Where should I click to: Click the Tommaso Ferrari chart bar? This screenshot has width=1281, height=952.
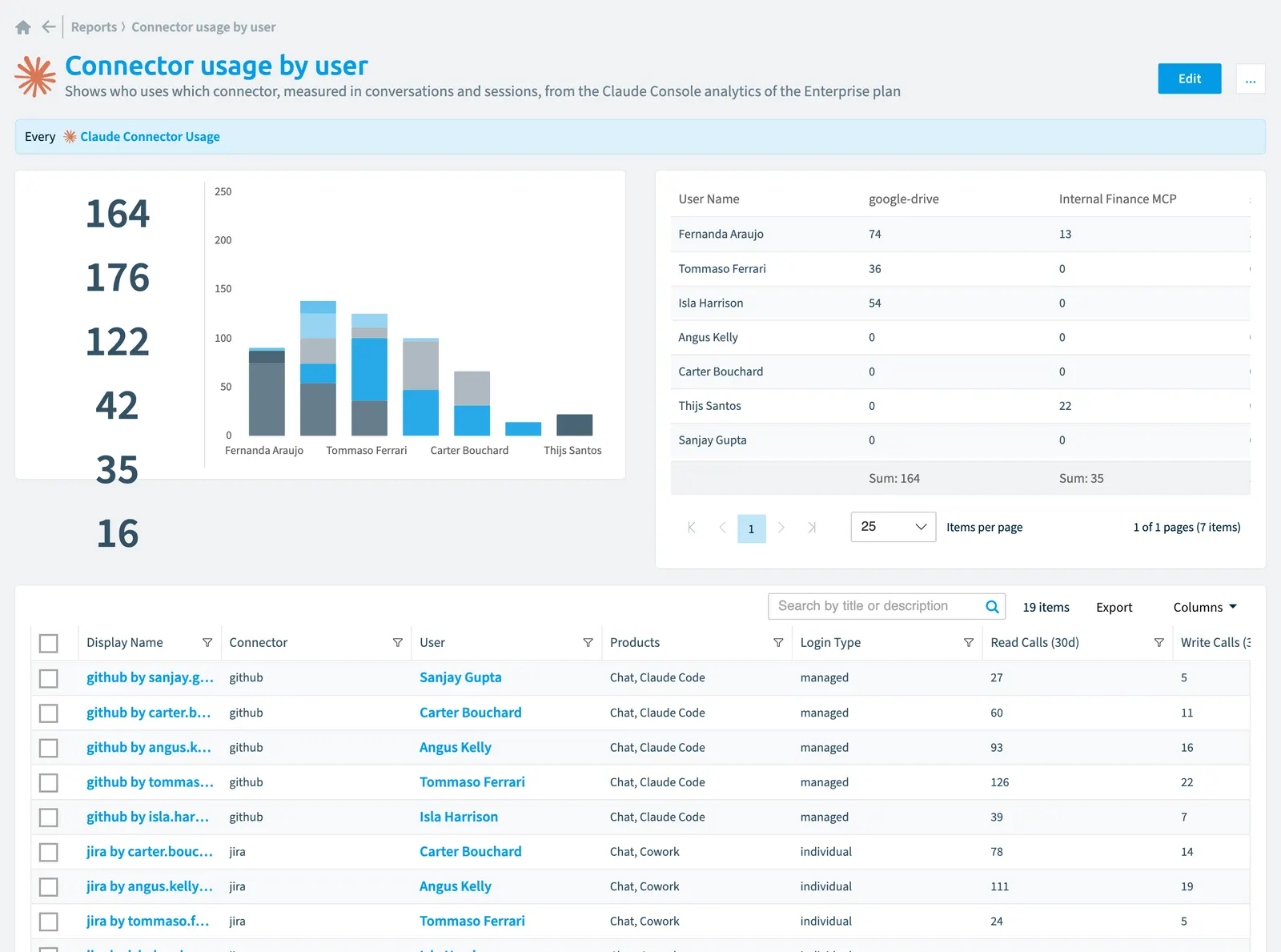pos(369,375)
